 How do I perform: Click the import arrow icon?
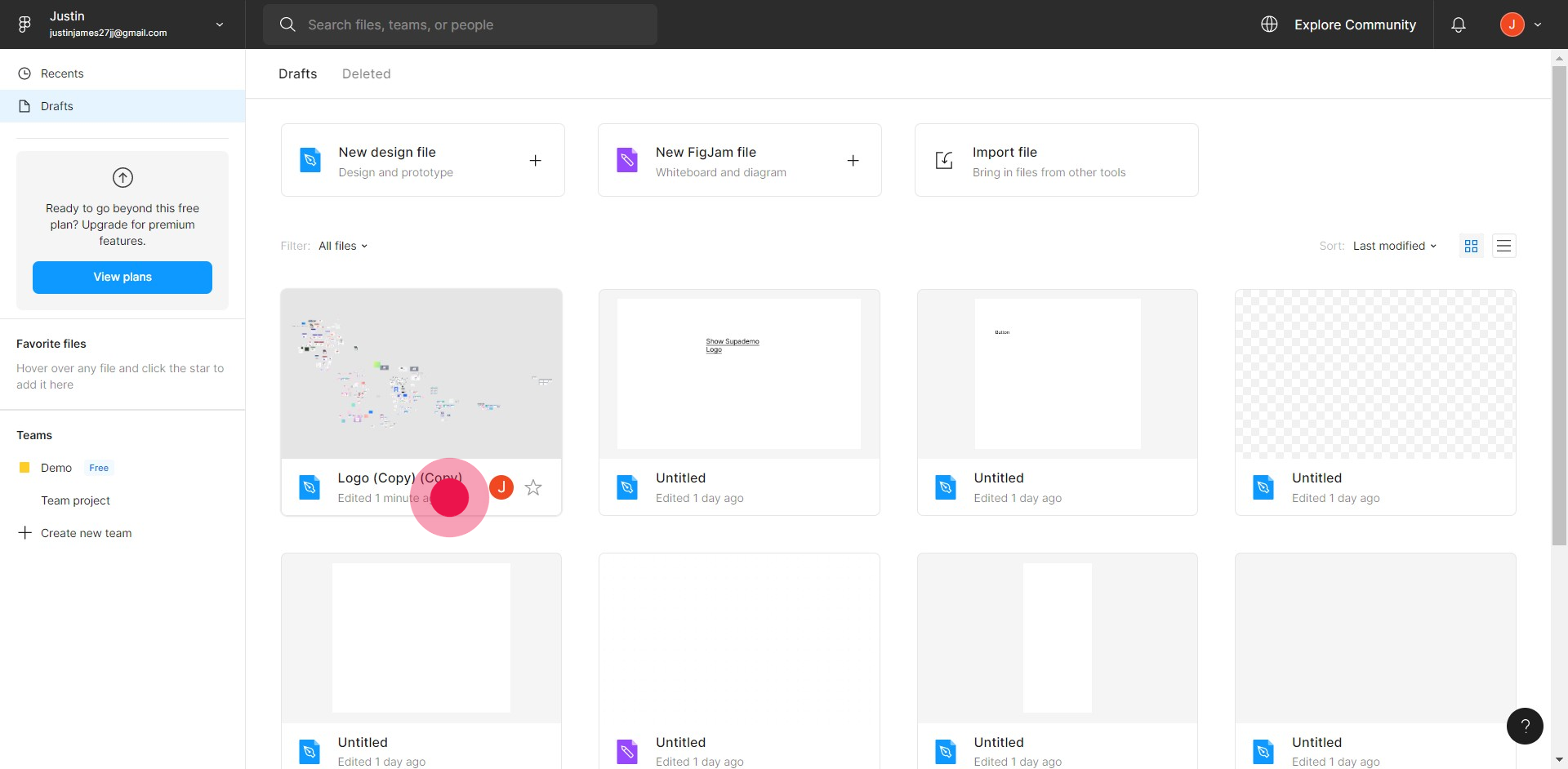(944, 160)
